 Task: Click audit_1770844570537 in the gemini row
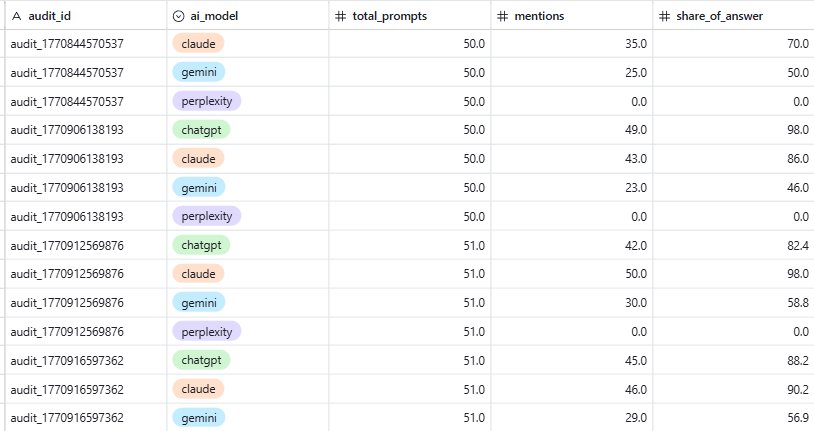pos(67,72)
